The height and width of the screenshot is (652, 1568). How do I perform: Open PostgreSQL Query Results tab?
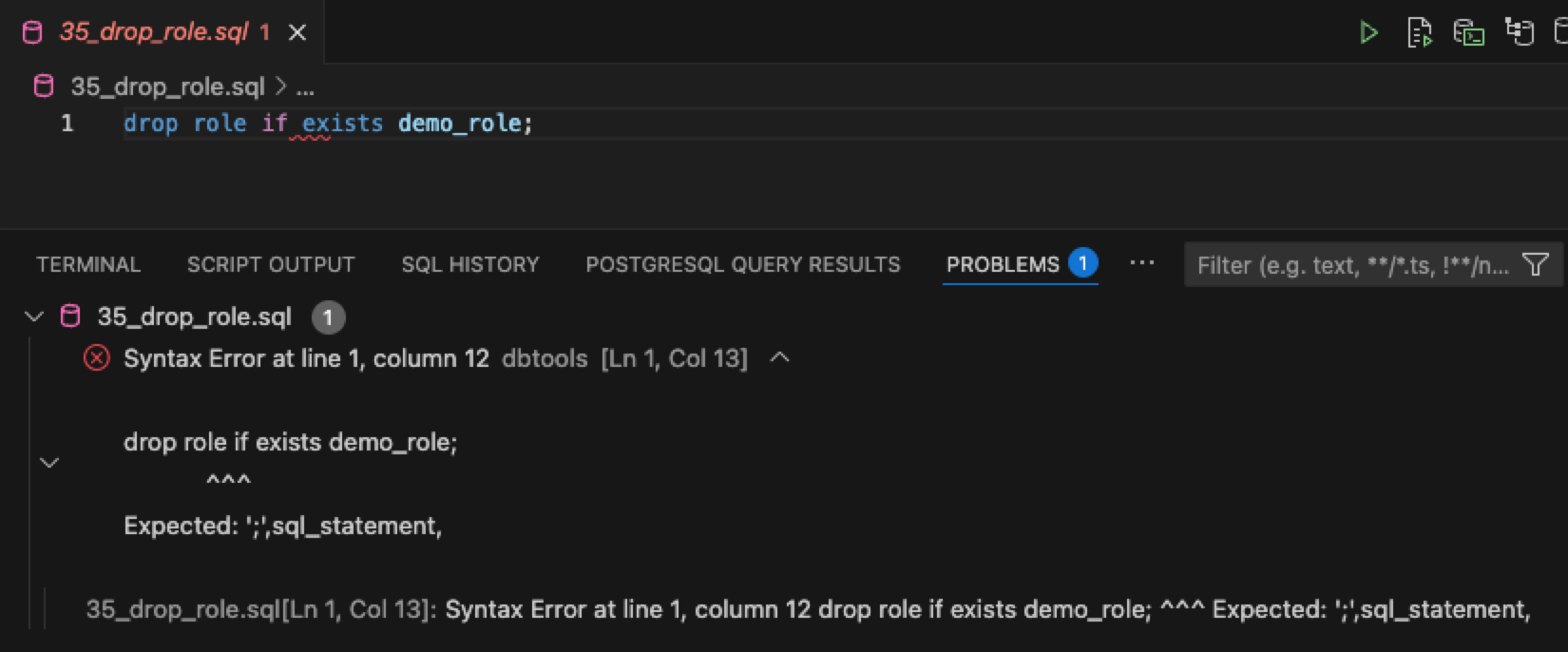[742, 264]
